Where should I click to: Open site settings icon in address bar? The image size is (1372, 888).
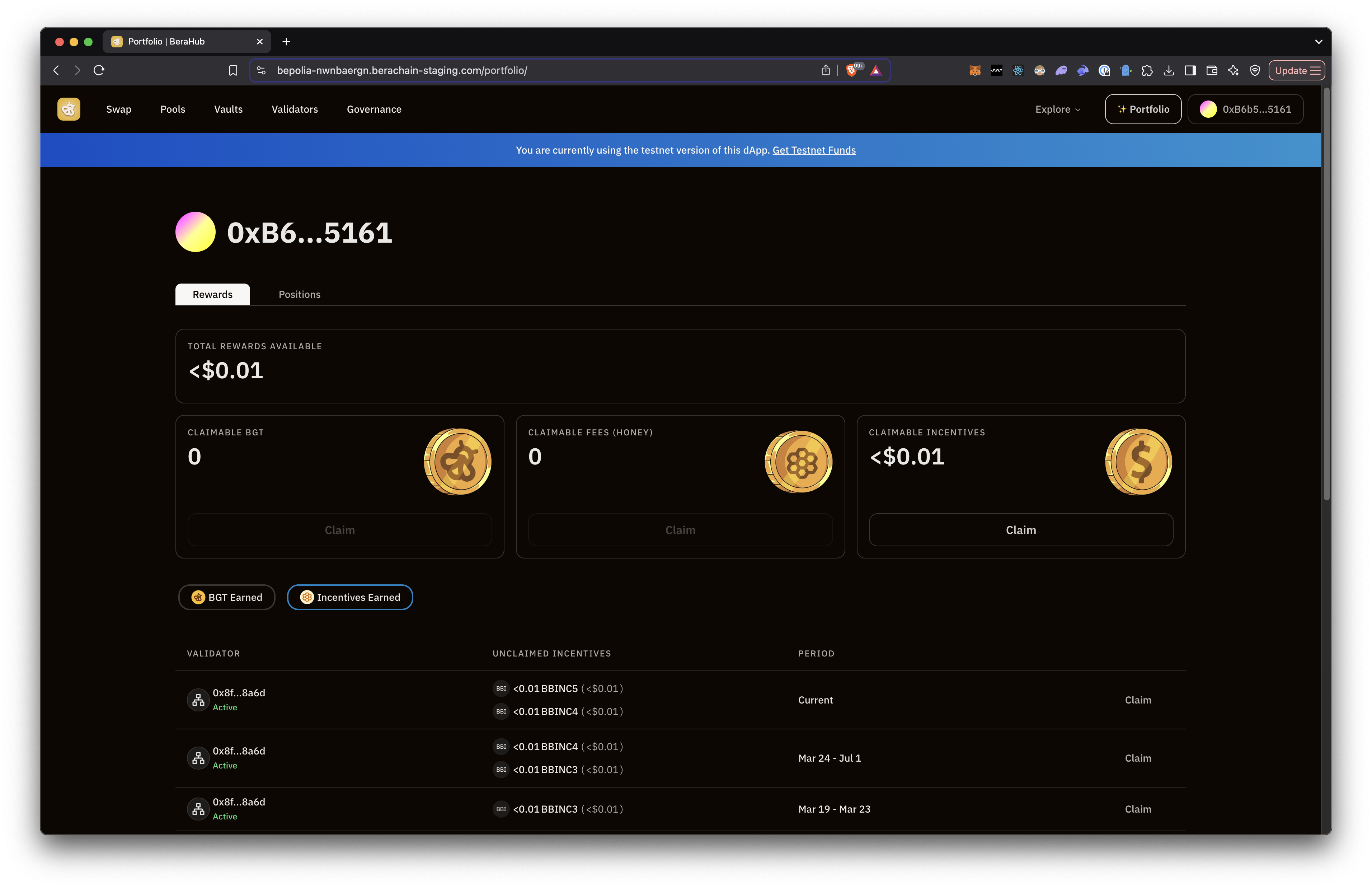click(x=261, y=70)
